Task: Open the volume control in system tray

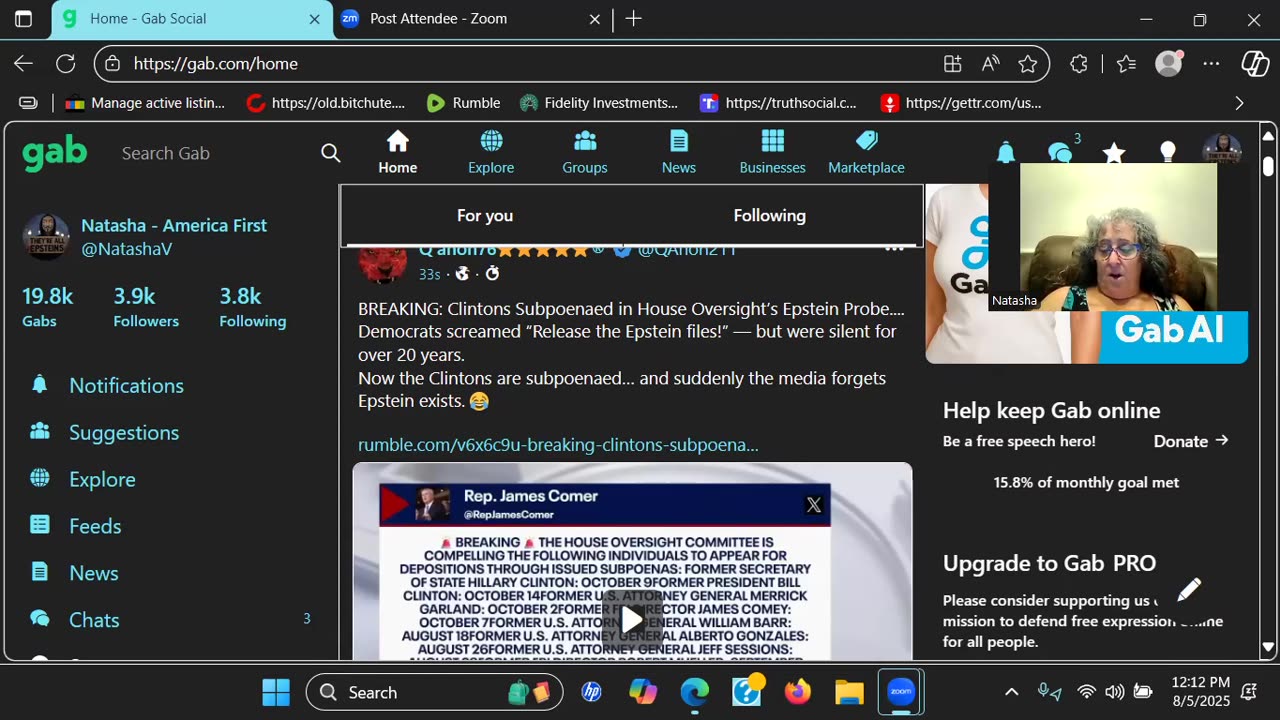Action: [x=1114, y=692]
